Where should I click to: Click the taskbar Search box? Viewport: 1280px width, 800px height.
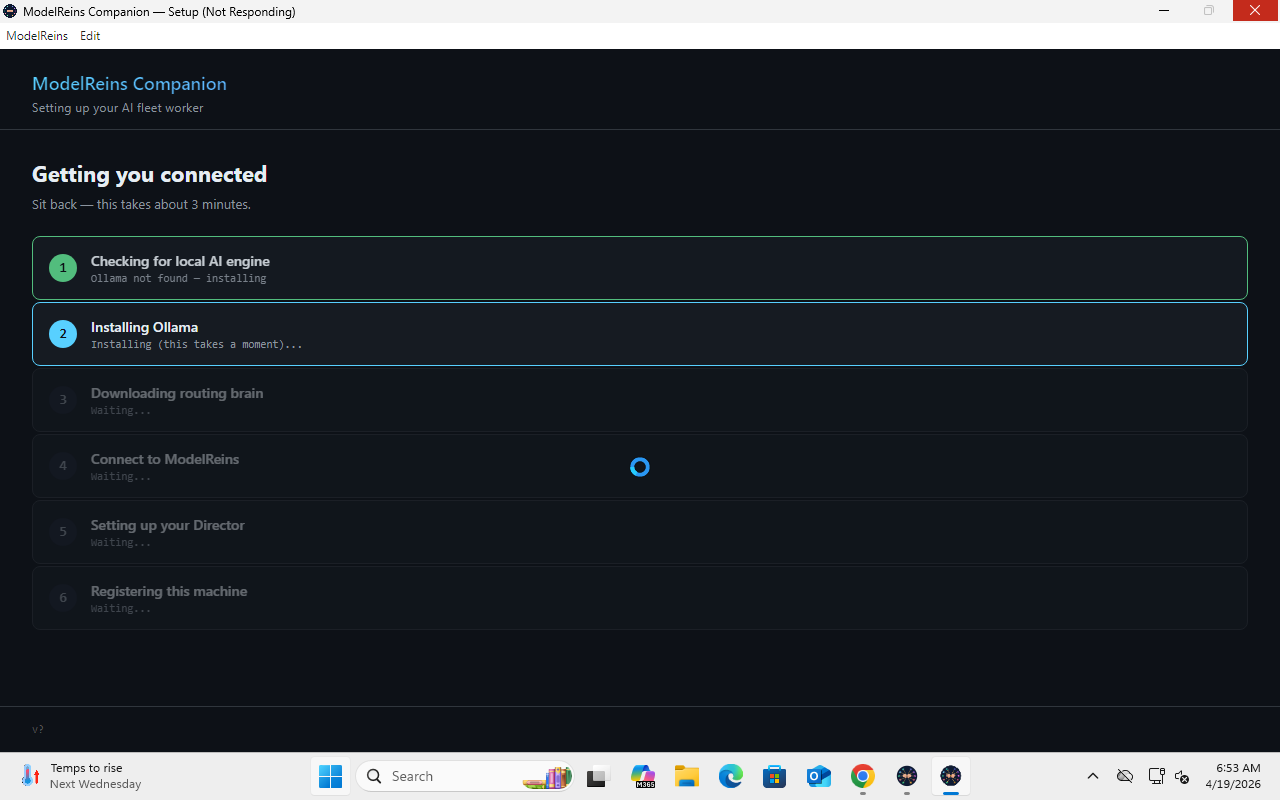pyautogui.click(x=464, y=776)
